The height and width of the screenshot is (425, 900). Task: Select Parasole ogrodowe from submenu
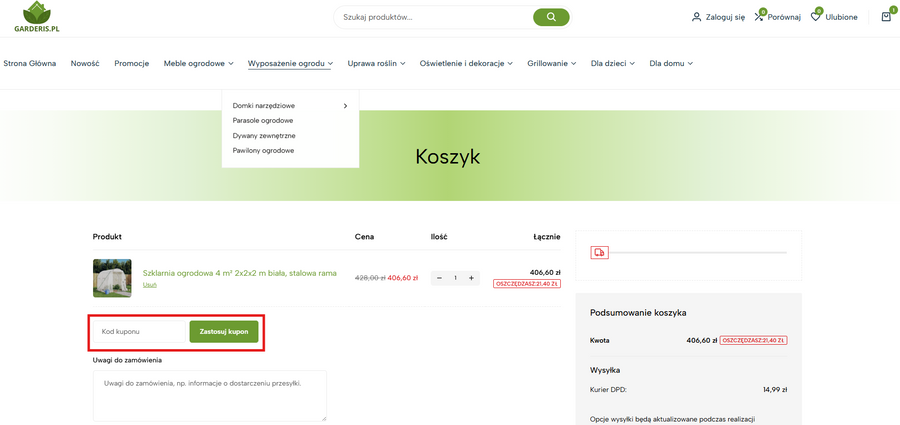point(263,120)
